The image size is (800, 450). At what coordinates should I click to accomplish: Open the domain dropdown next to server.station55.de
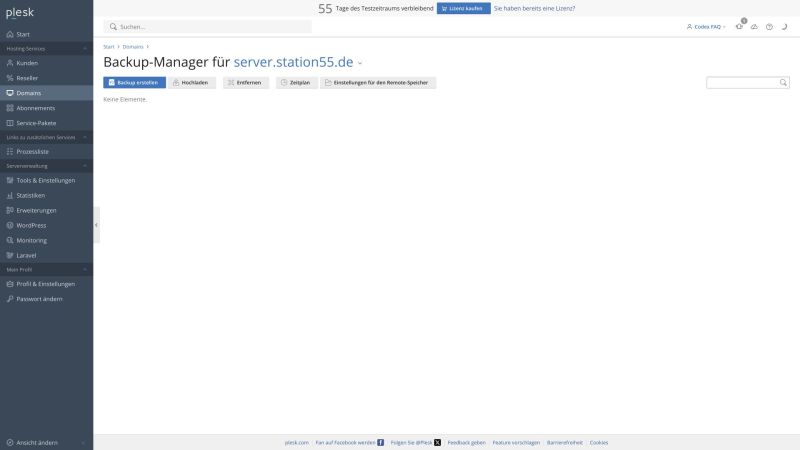(x=360, y=63)
